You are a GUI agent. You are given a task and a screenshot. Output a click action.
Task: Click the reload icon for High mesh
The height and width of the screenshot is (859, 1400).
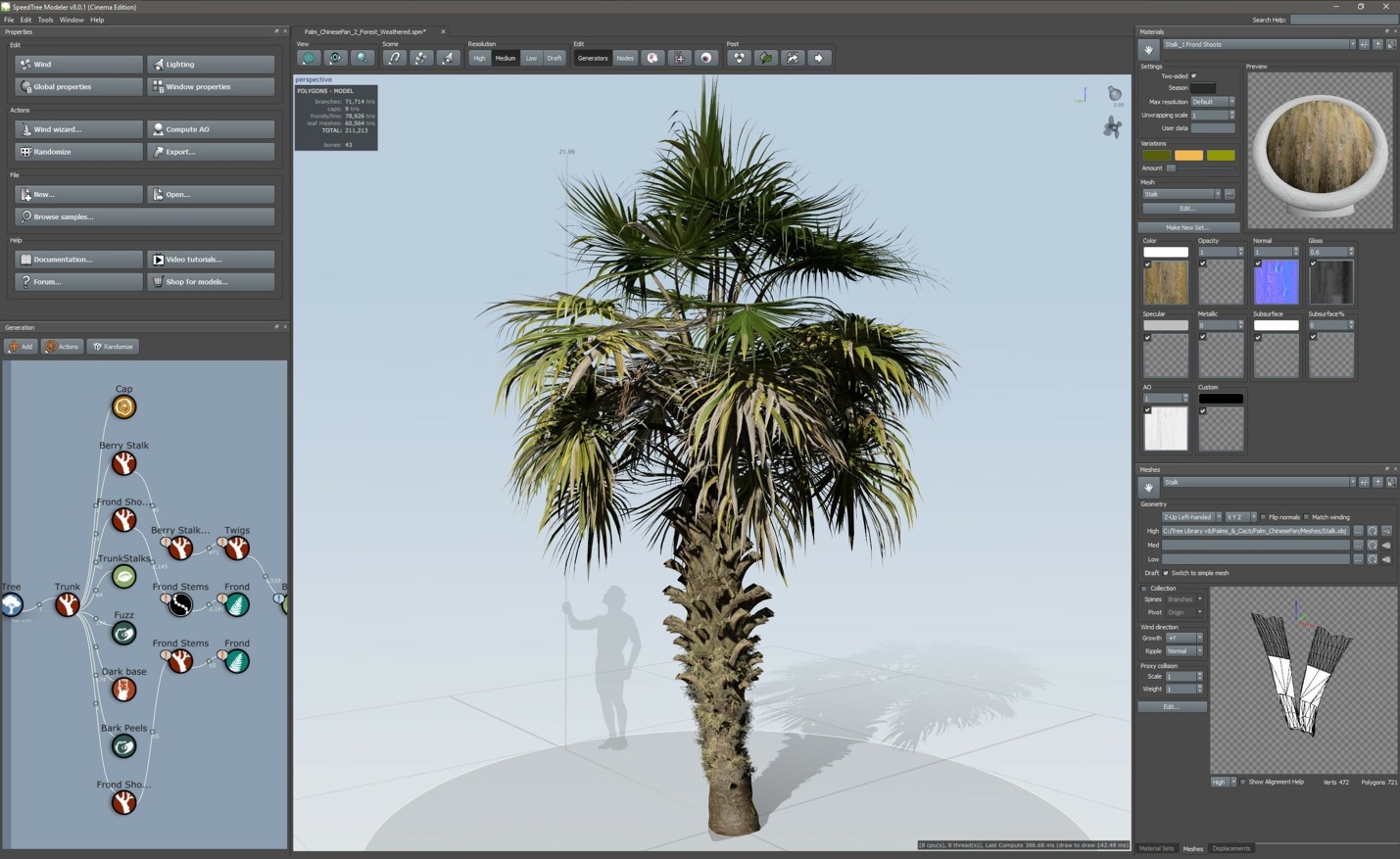1372,531
